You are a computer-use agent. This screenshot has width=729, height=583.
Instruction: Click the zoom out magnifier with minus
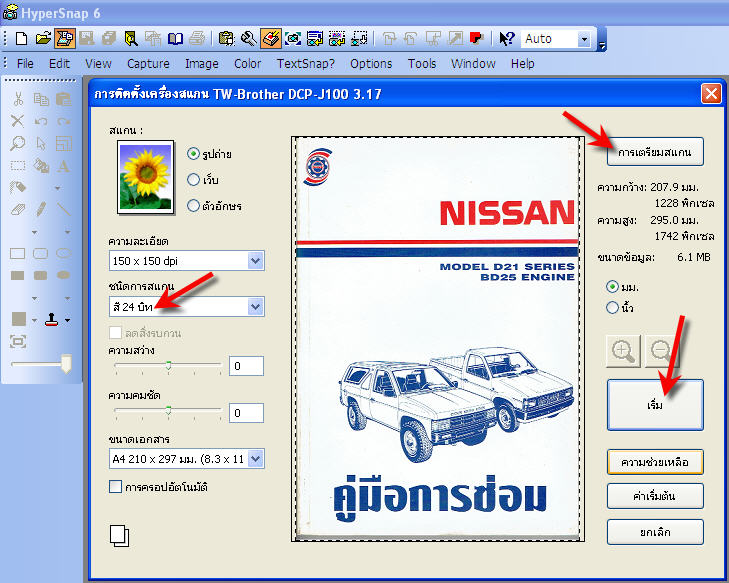point(661,351)
